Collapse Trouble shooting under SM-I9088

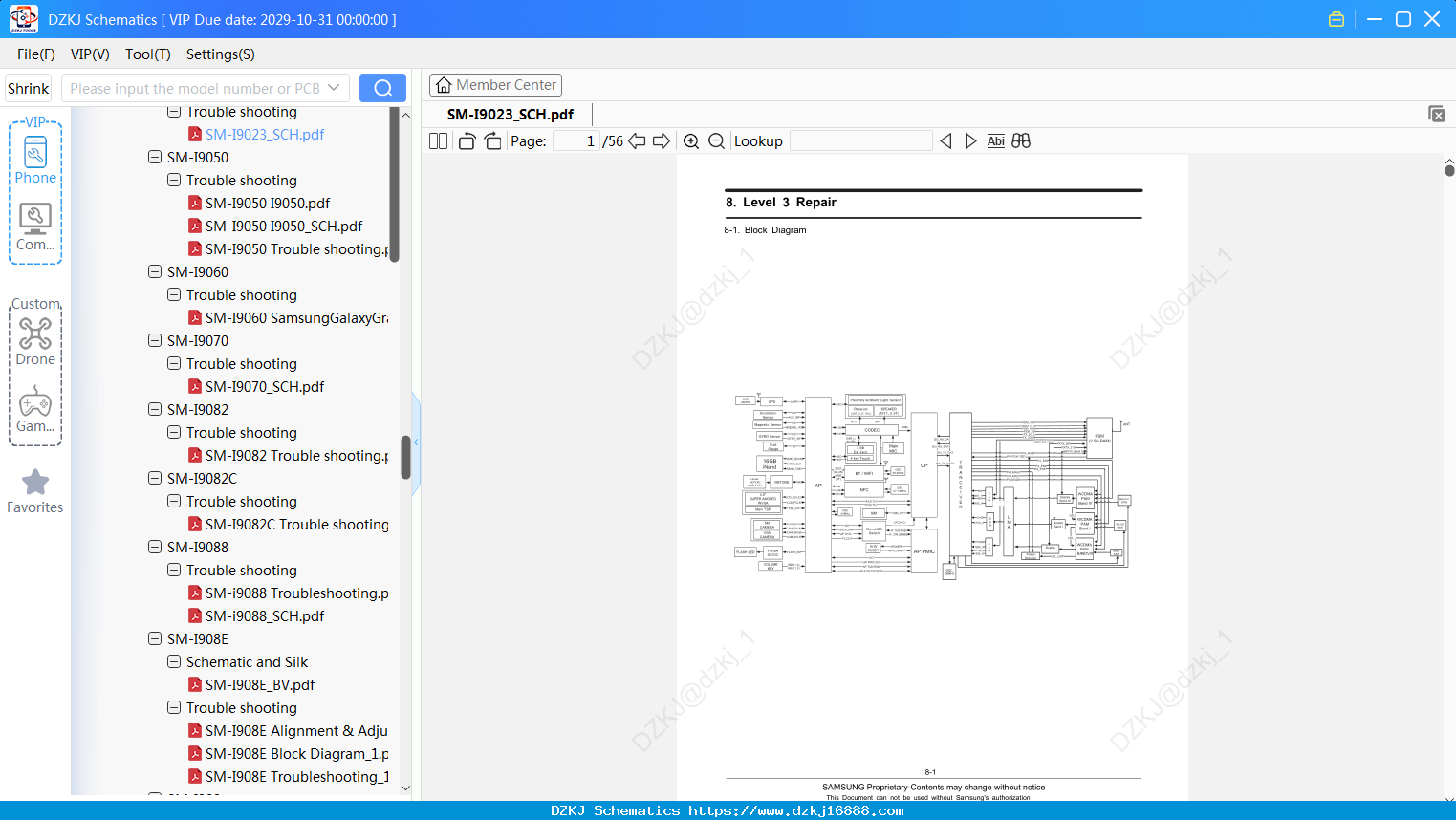pyautogui.click(x=174, y=570)
